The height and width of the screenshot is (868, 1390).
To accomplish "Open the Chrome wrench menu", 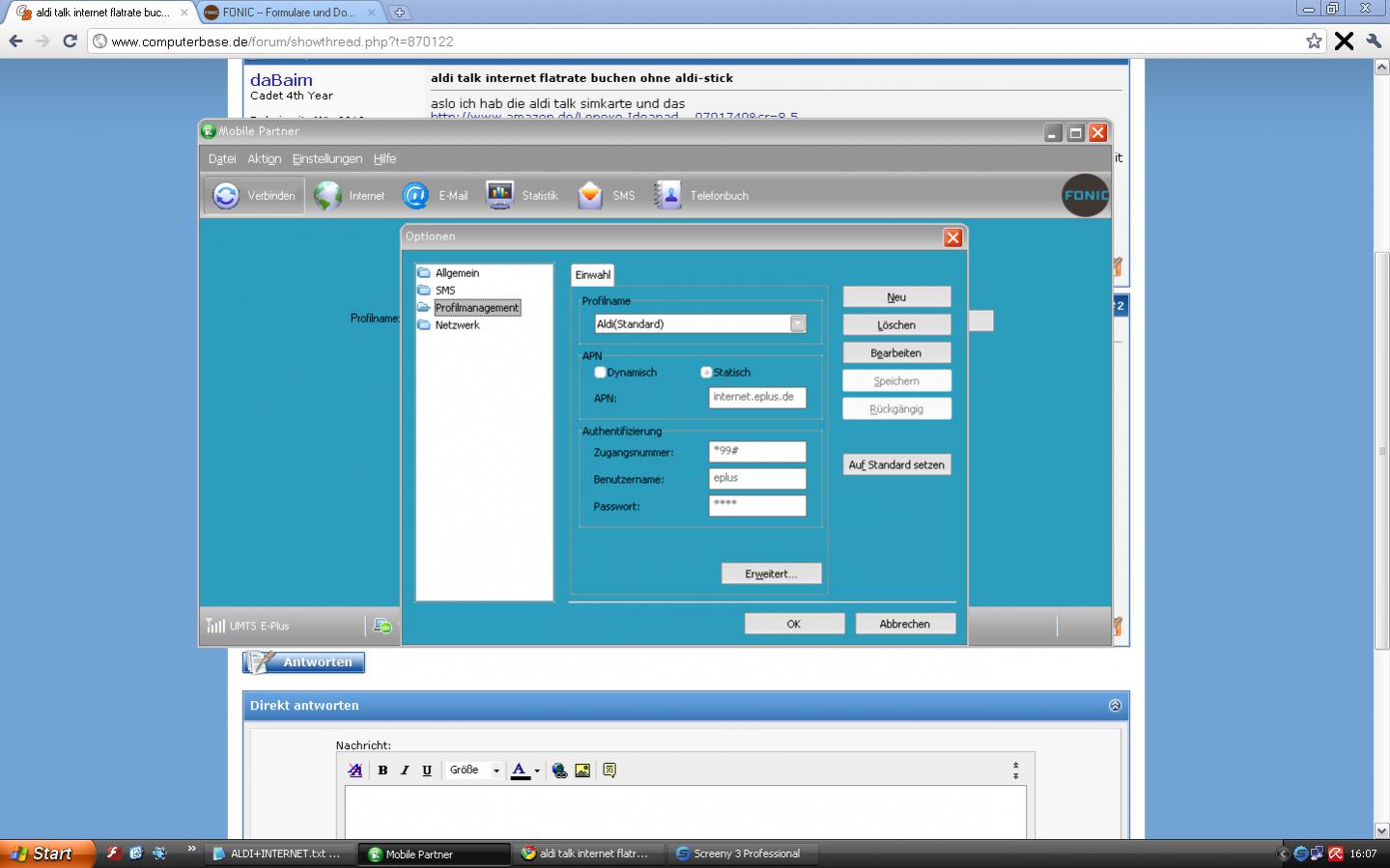I will (x=1374, y=41).
